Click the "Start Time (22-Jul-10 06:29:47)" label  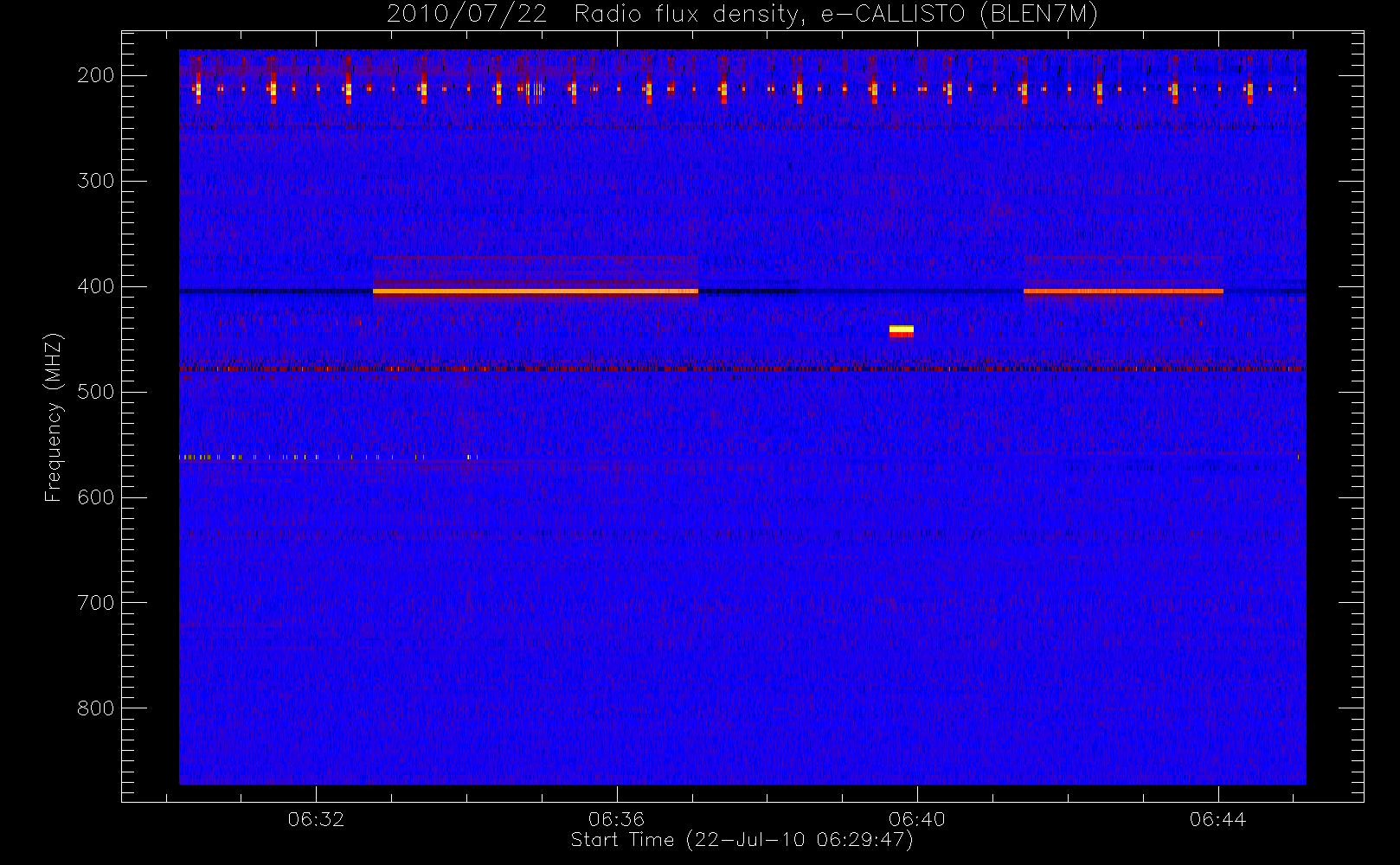point(742,840)
